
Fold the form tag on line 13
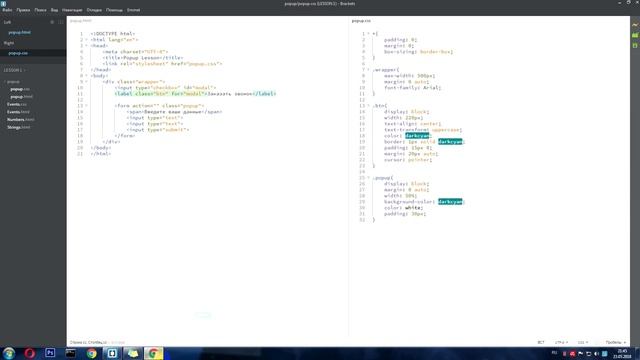pyautogui.click(x=86, y=106)
